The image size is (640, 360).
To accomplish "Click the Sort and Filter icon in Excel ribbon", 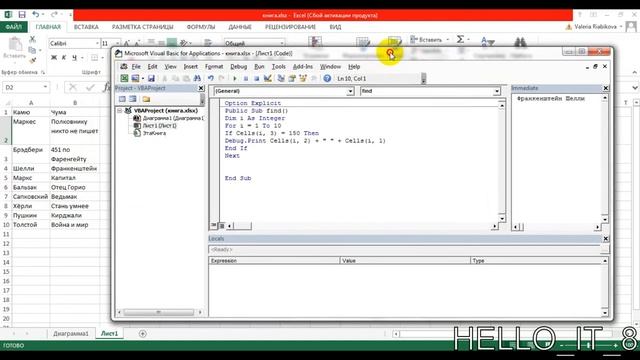I will coord(487,42).
